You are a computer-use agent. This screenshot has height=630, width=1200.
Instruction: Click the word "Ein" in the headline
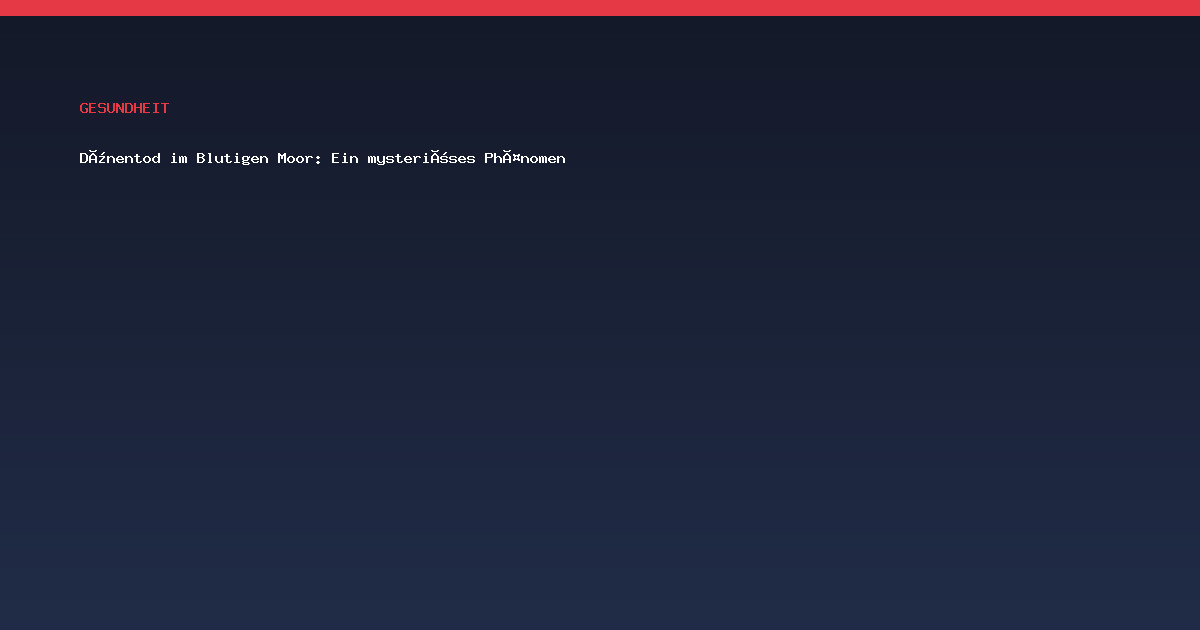345,158
